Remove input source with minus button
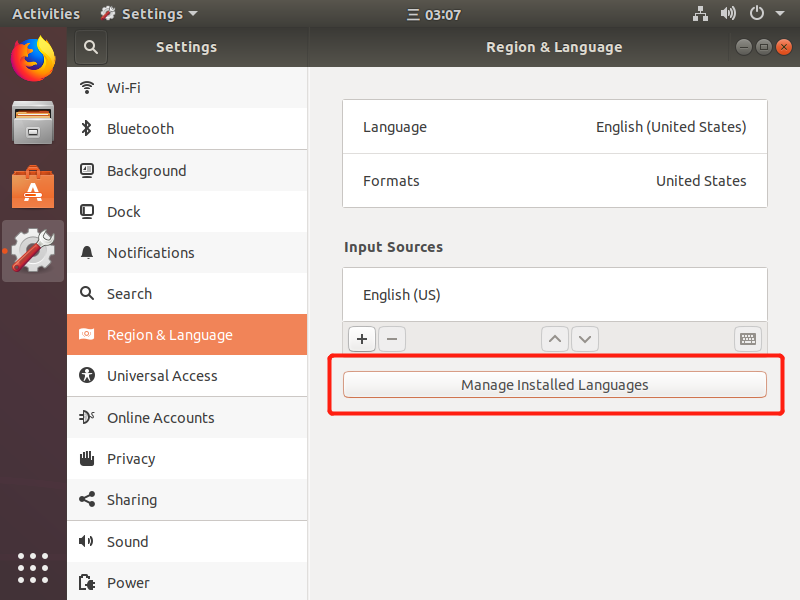Viewport: 800px width, 600px height. (x=392, y=339)
